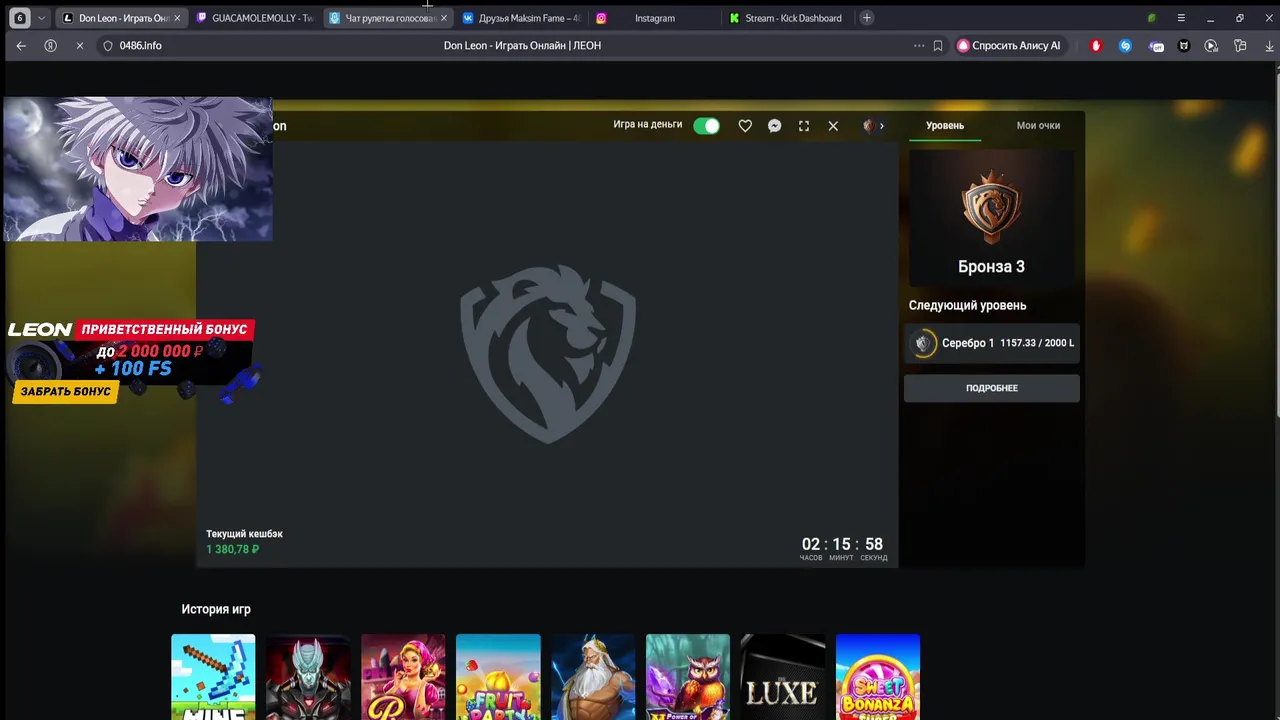The image size is (1280, 720).
Task: Open the Mine game thumbnail in history
Action: pyautogui.click(x=213, y=677)
